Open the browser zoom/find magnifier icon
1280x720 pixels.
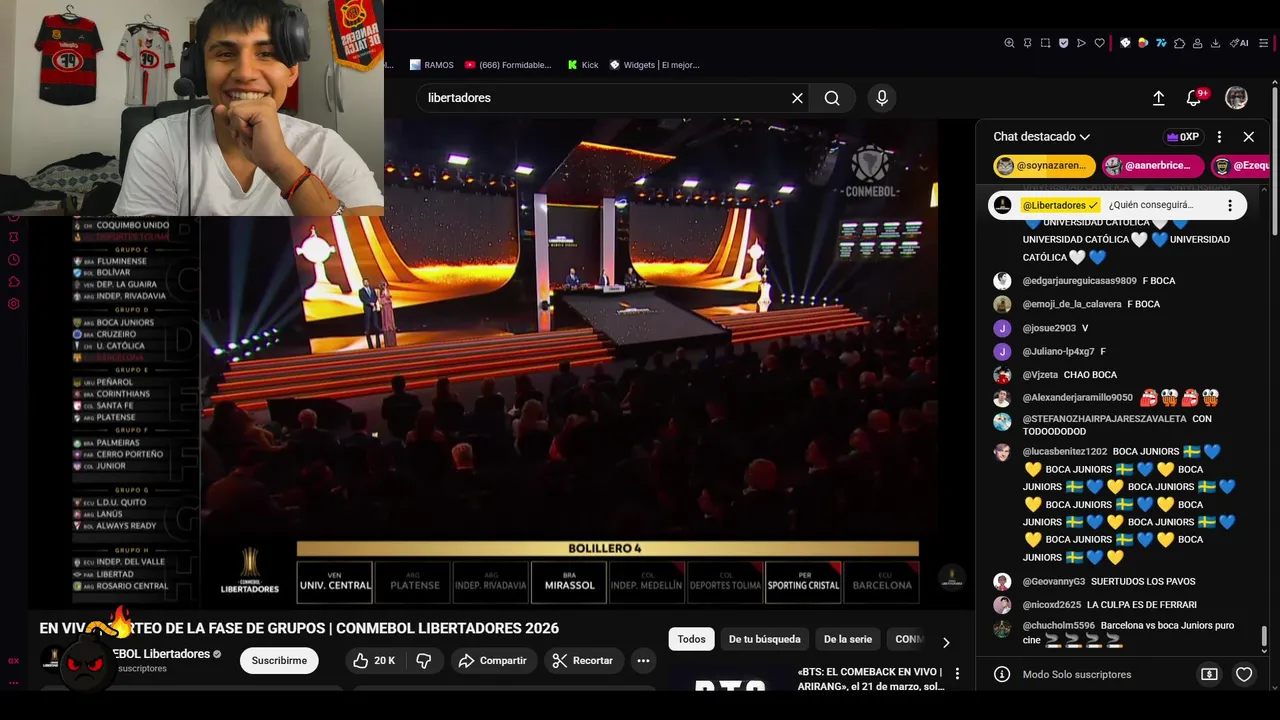pyautogui.click(x=1009, y=43)
